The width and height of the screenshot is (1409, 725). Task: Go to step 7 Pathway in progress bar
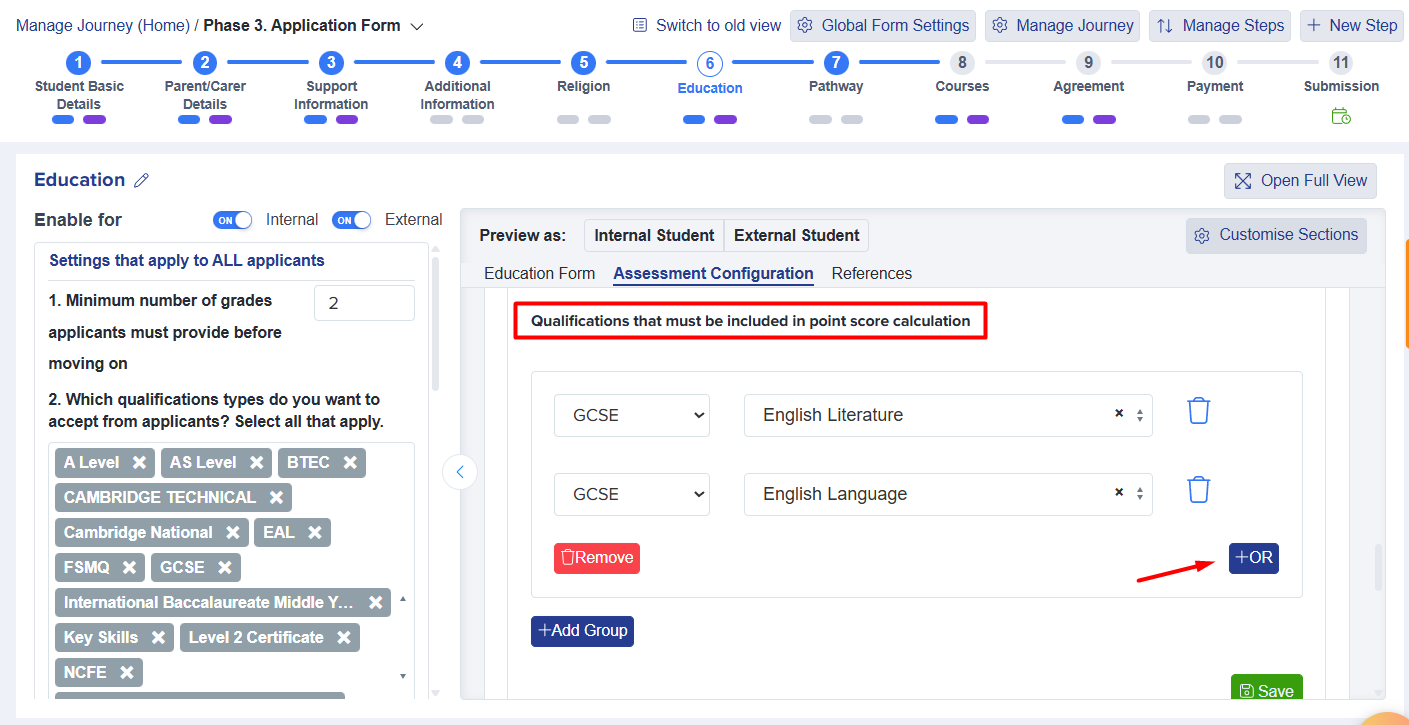(x=836, y=64)
